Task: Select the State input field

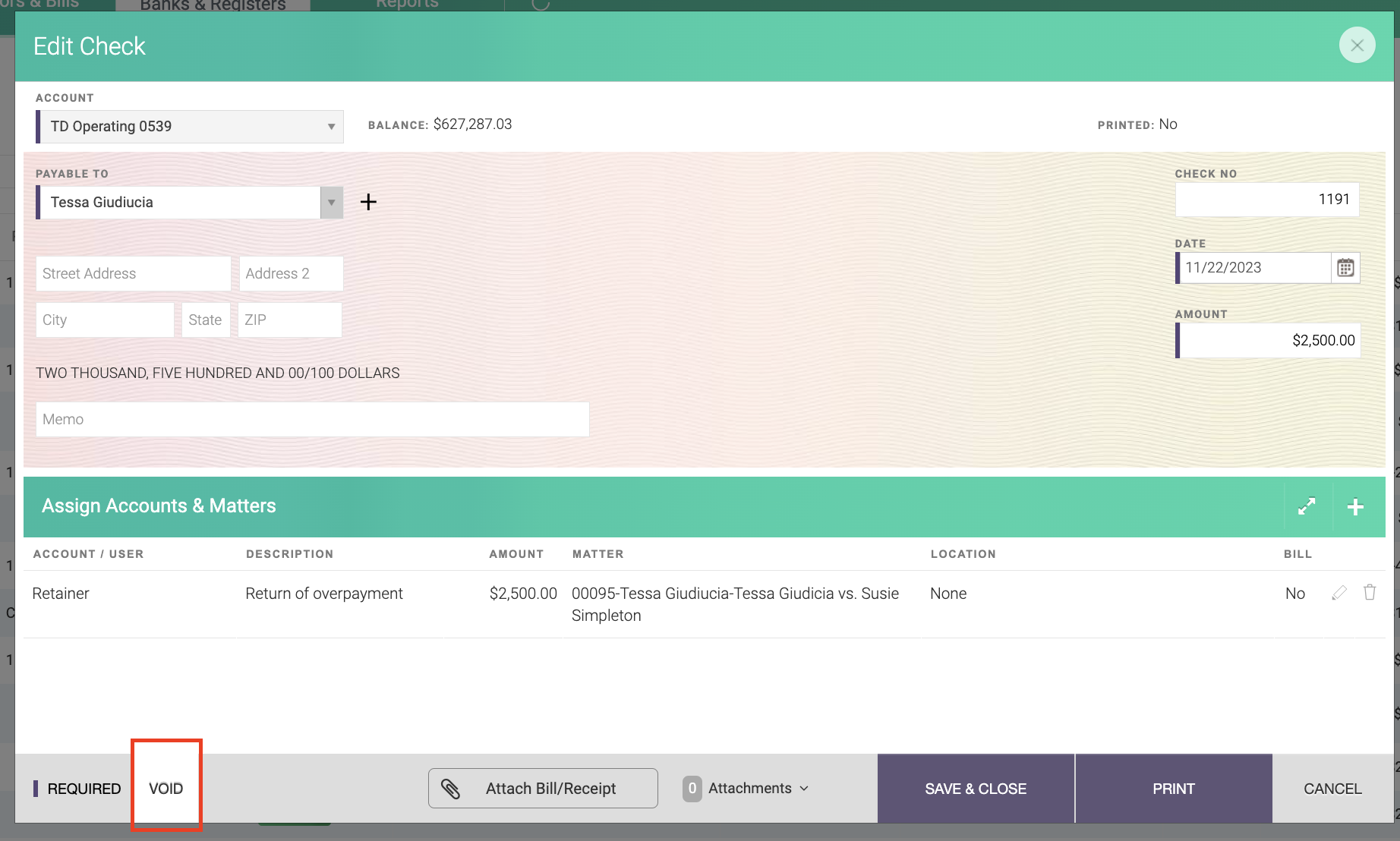Action: coord(206,320)
